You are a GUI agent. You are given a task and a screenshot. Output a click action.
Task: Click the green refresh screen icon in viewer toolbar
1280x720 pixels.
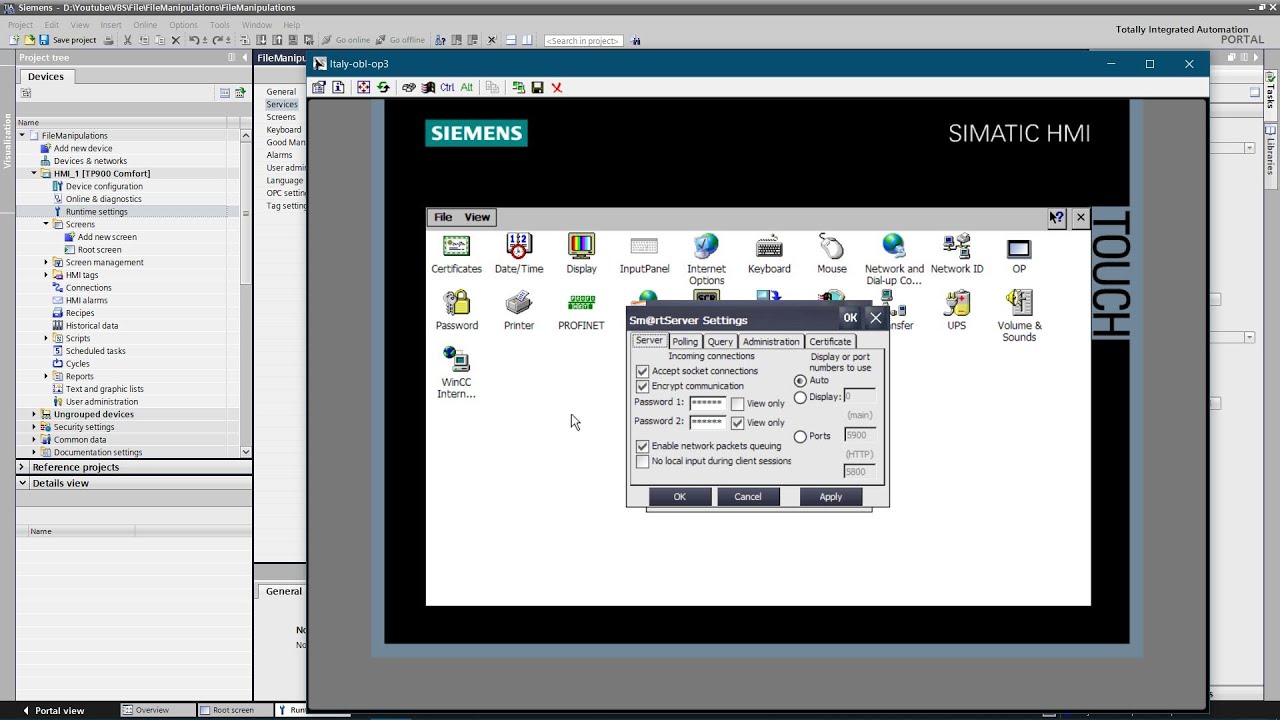383,88
